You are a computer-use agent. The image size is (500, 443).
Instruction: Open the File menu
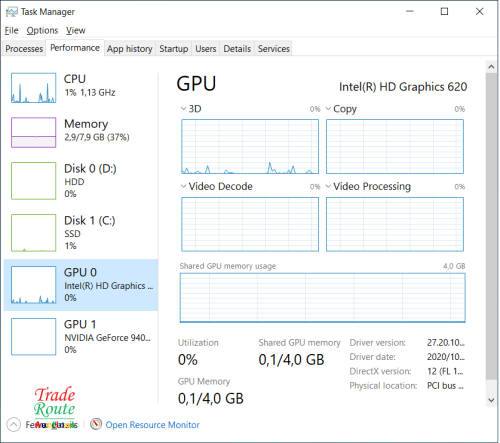coord(11,31)
